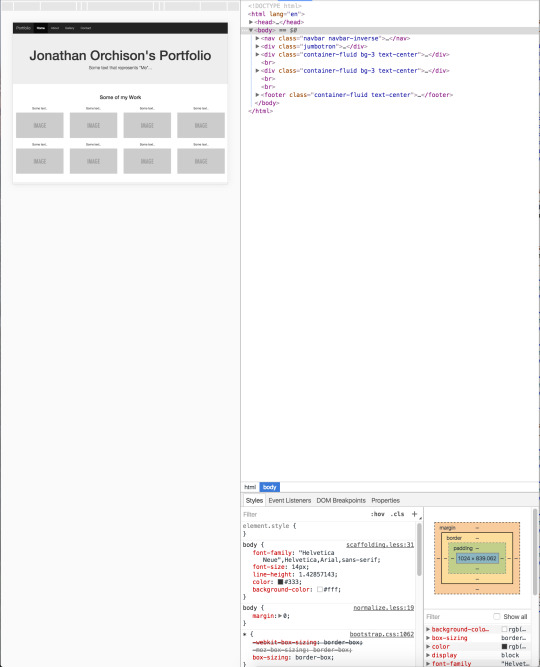Expand computed color property

pyautogui.click(x=428, y=647)
